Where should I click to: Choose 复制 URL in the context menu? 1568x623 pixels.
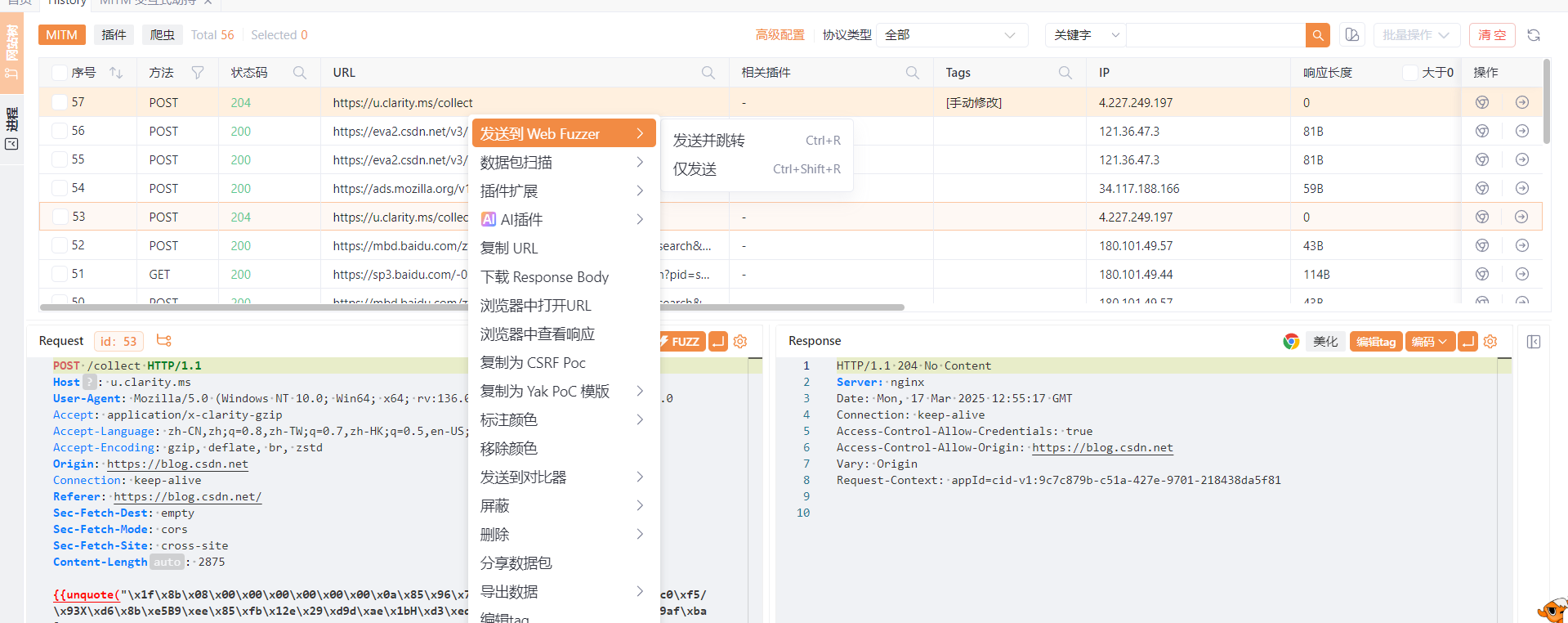pyautogui.click(x=563, y=248)
